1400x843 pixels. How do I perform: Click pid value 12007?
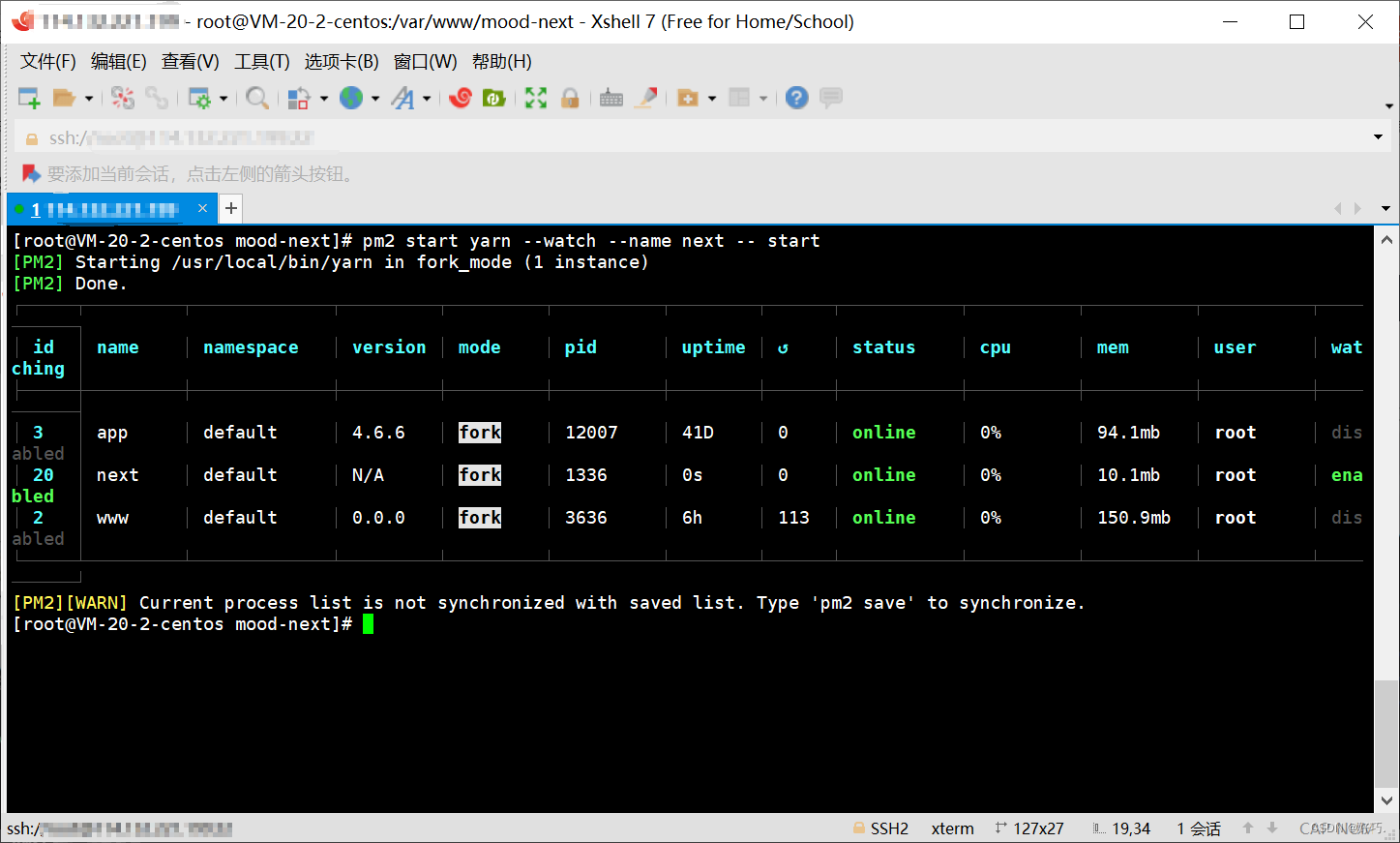pos(591,433)
